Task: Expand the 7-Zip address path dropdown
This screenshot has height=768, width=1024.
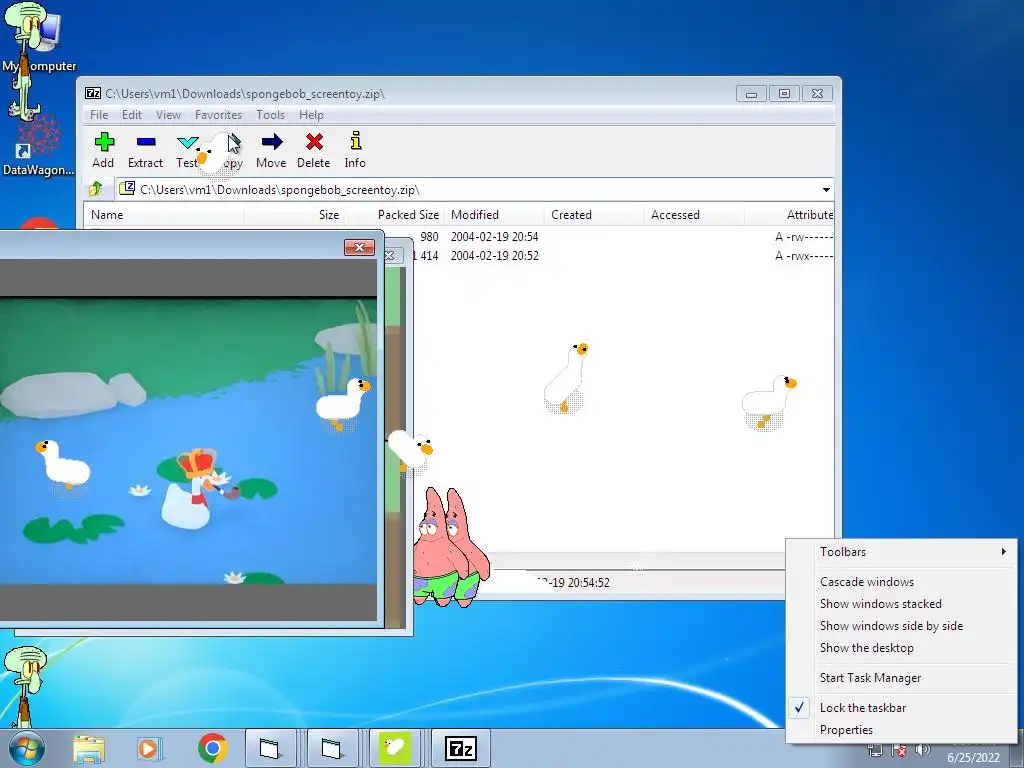Action: tap(826, 190)
